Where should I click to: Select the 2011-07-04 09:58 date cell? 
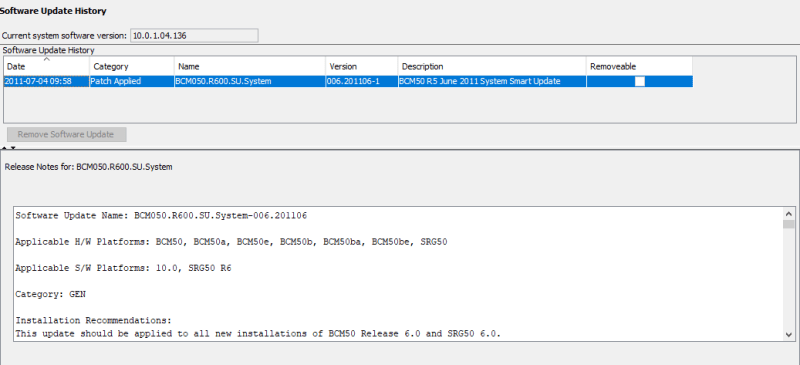[46, 81]
